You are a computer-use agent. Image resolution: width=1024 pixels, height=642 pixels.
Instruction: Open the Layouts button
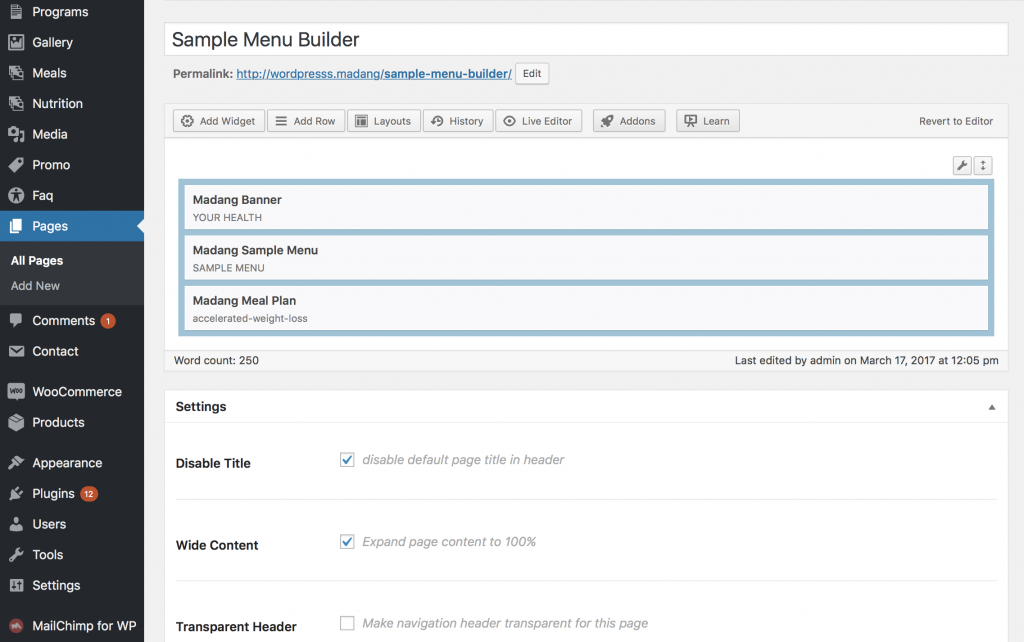point(384,121)
